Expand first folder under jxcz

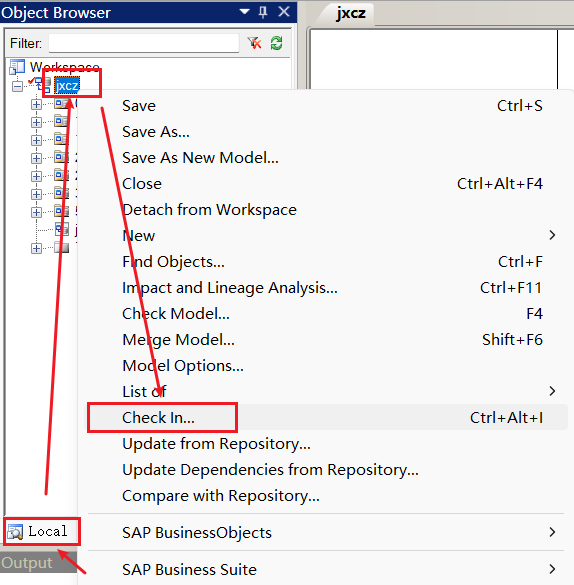[36, 104]
